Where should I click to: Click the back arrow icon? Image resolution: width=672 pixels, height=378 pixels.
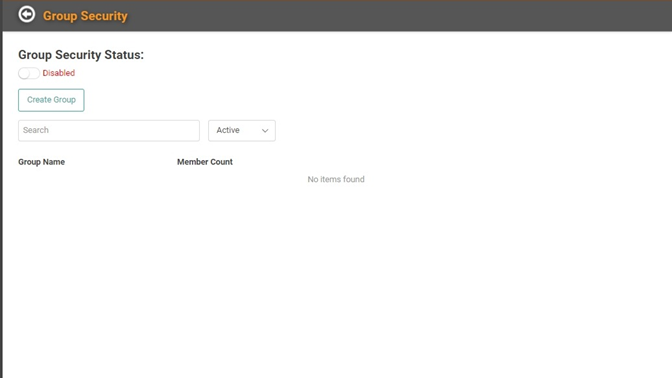(27, 15)
